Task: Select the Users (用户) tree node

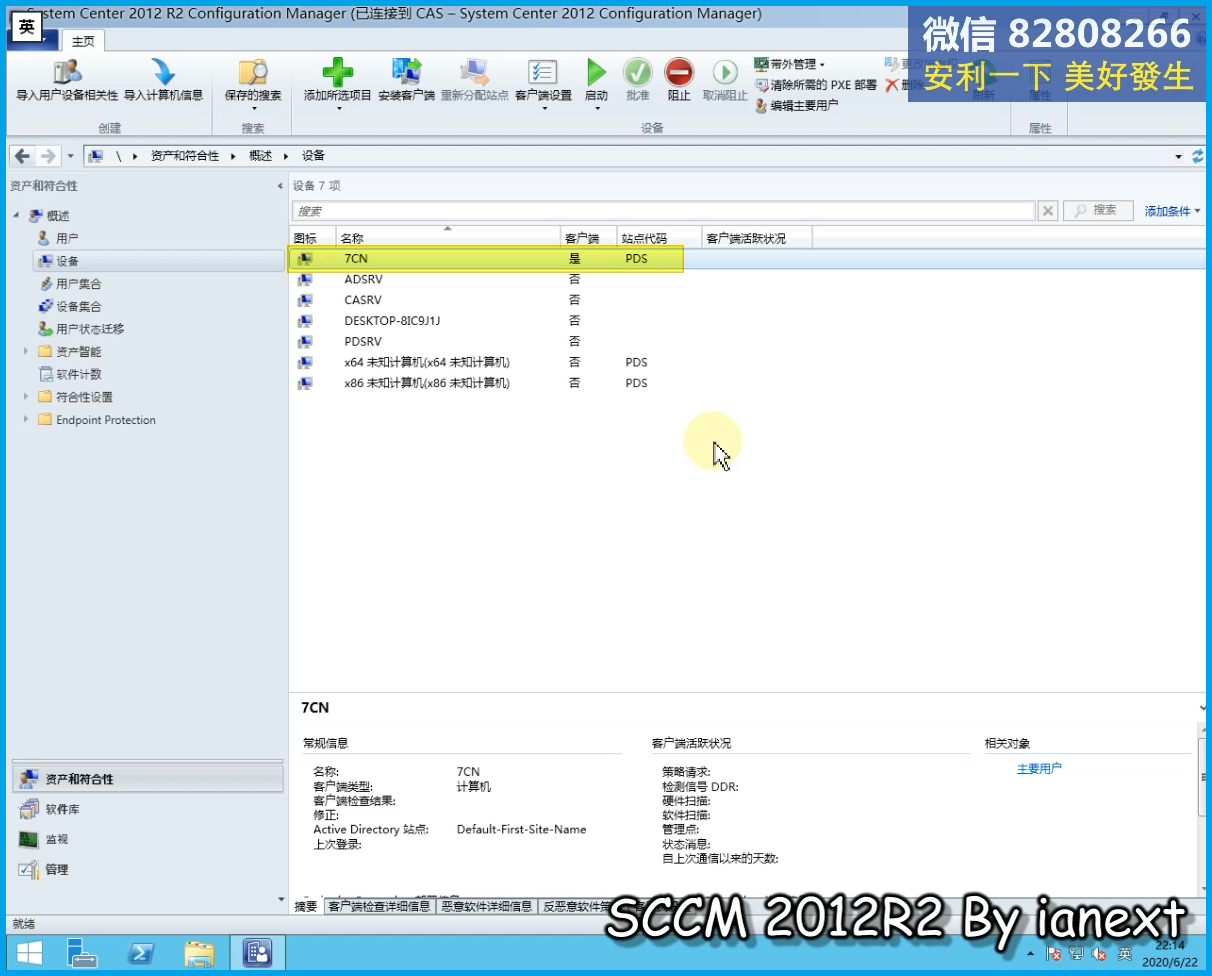Action: [x=67, y=239]
